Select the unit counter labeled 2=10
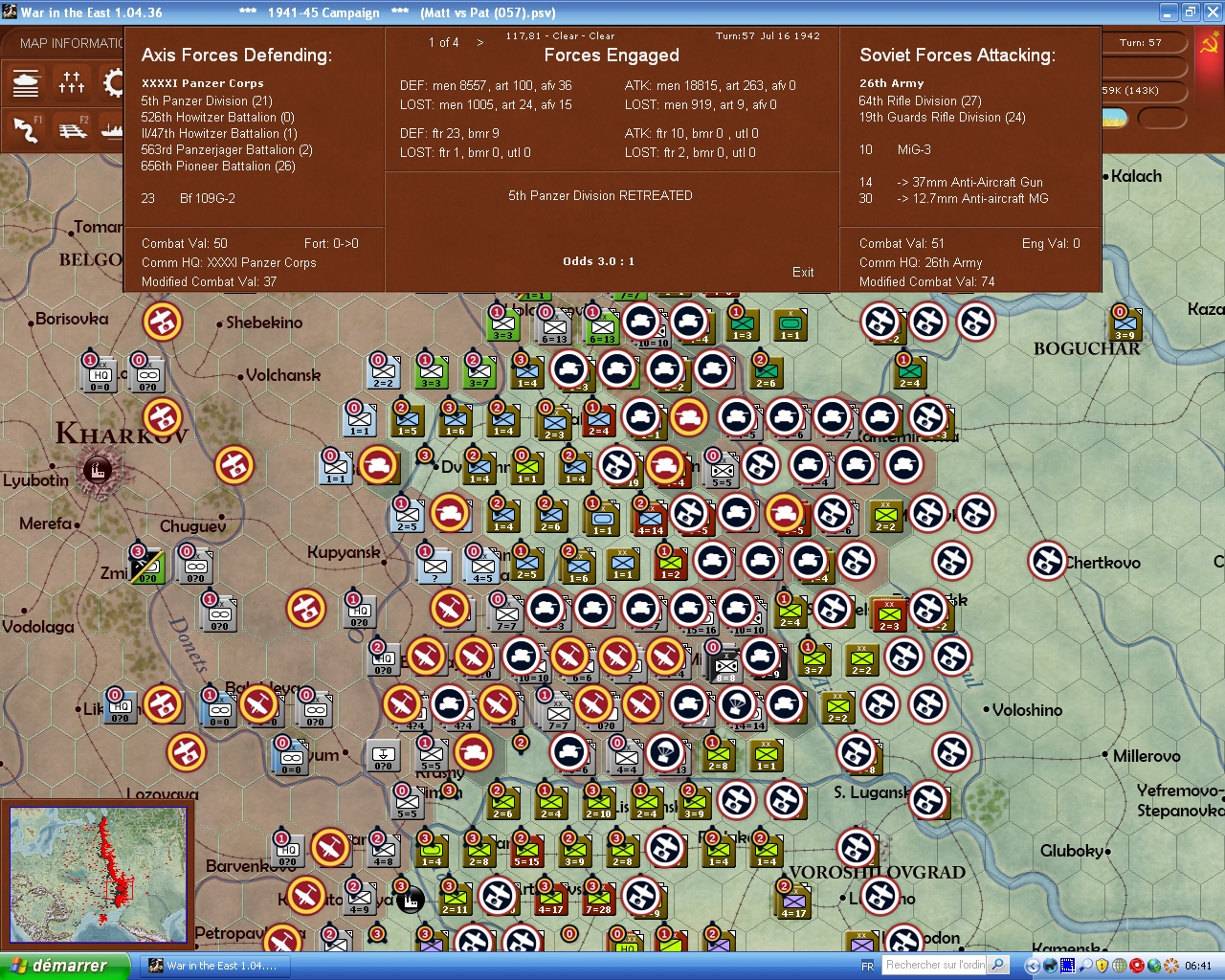The image size is (1225, 980). 598,801
